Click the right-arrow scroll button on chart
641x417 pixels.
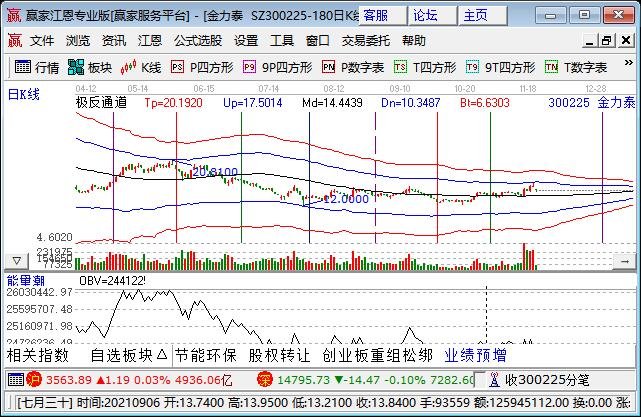pos(625,261)
